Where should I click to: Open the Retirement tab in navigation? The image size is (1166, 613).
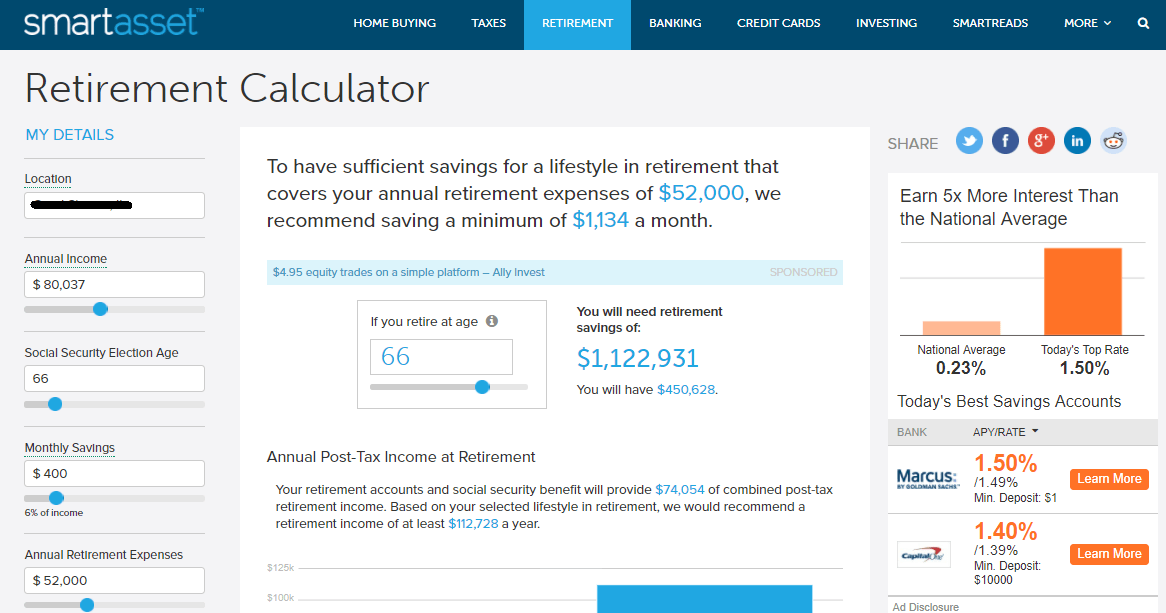577,23
